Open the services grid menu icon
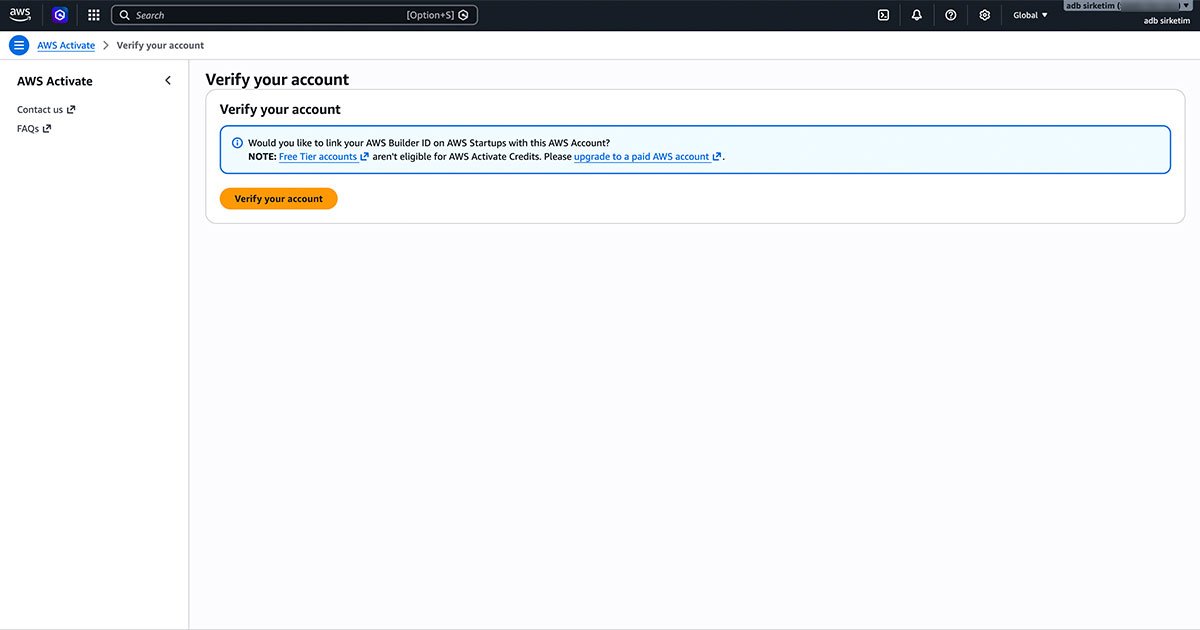 pyautogui.click(x=94, y=15)
